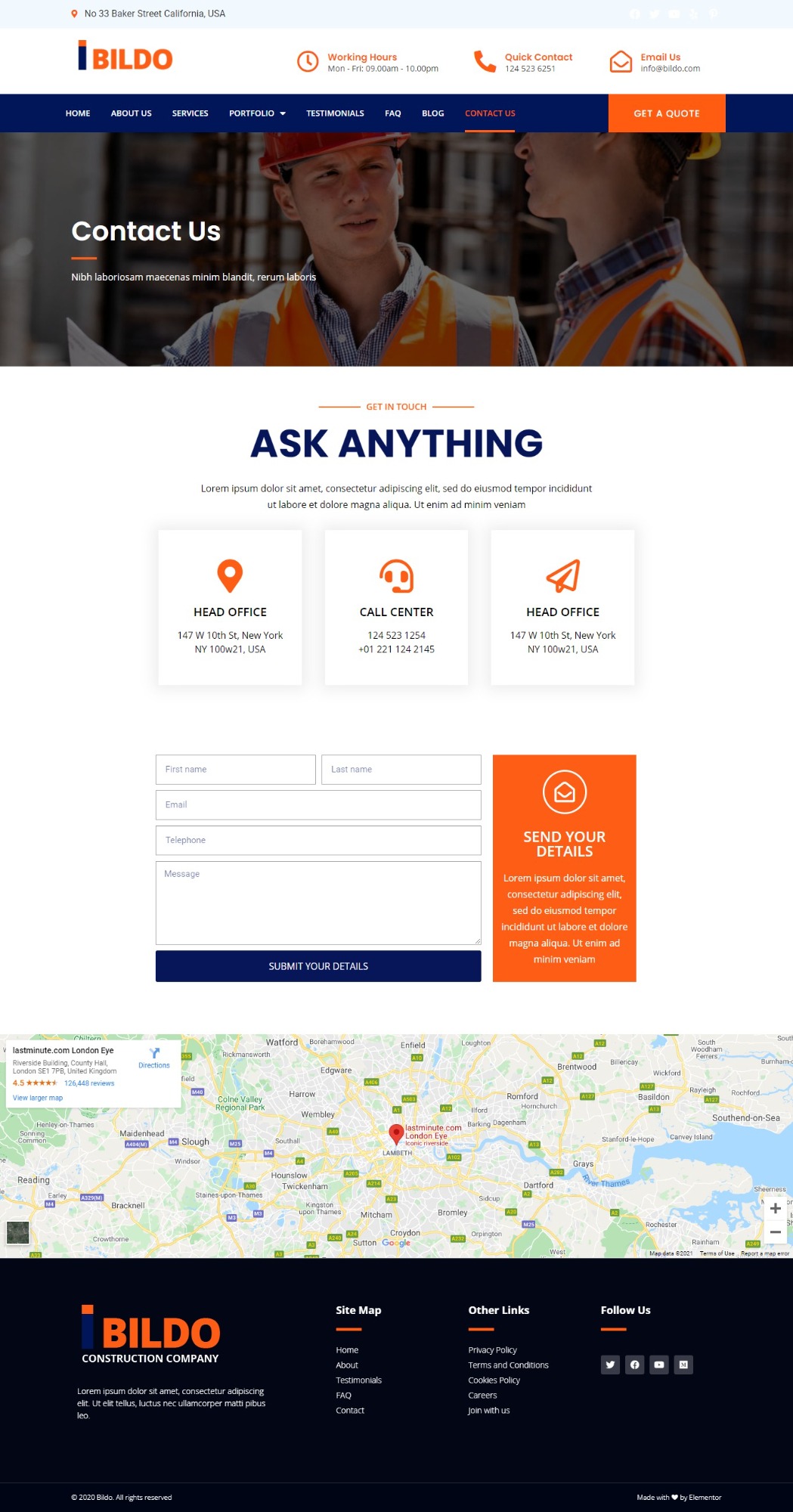
Task: Click the Twitter icon in the footer
Action: pyautogui.click(x=610, y=1365)
